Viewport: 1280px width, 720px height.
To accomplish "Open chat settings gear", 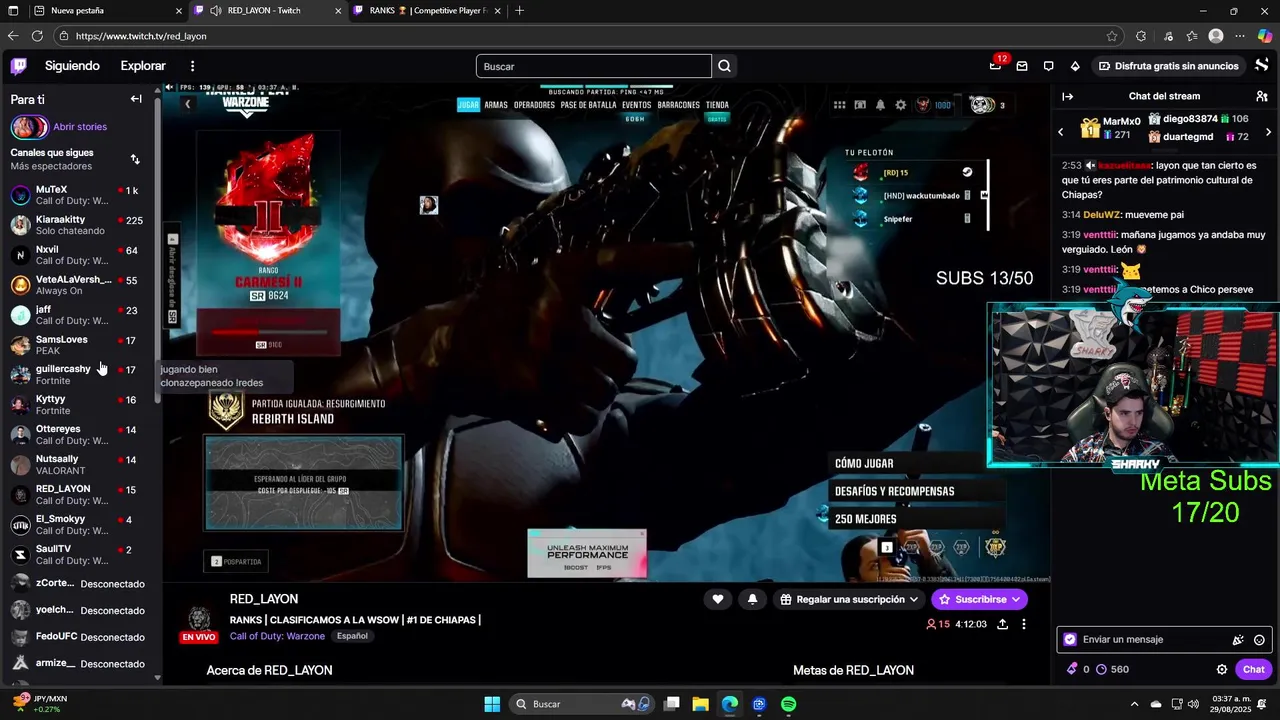I will click(1222, 669).
